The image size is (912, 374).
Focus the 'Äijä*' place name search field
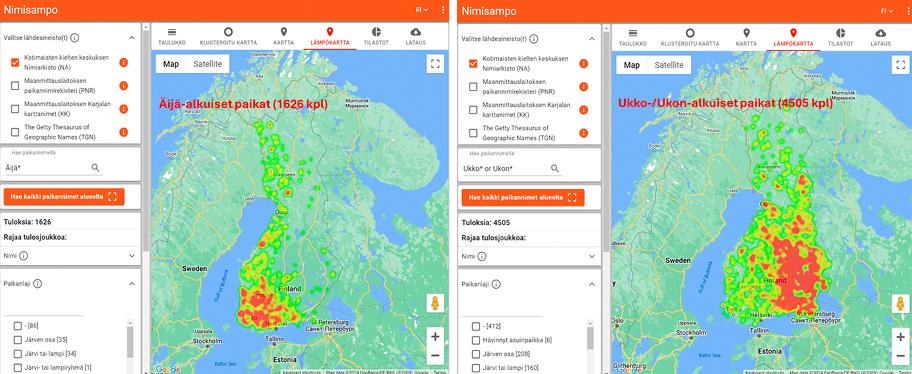click(47, 168)
